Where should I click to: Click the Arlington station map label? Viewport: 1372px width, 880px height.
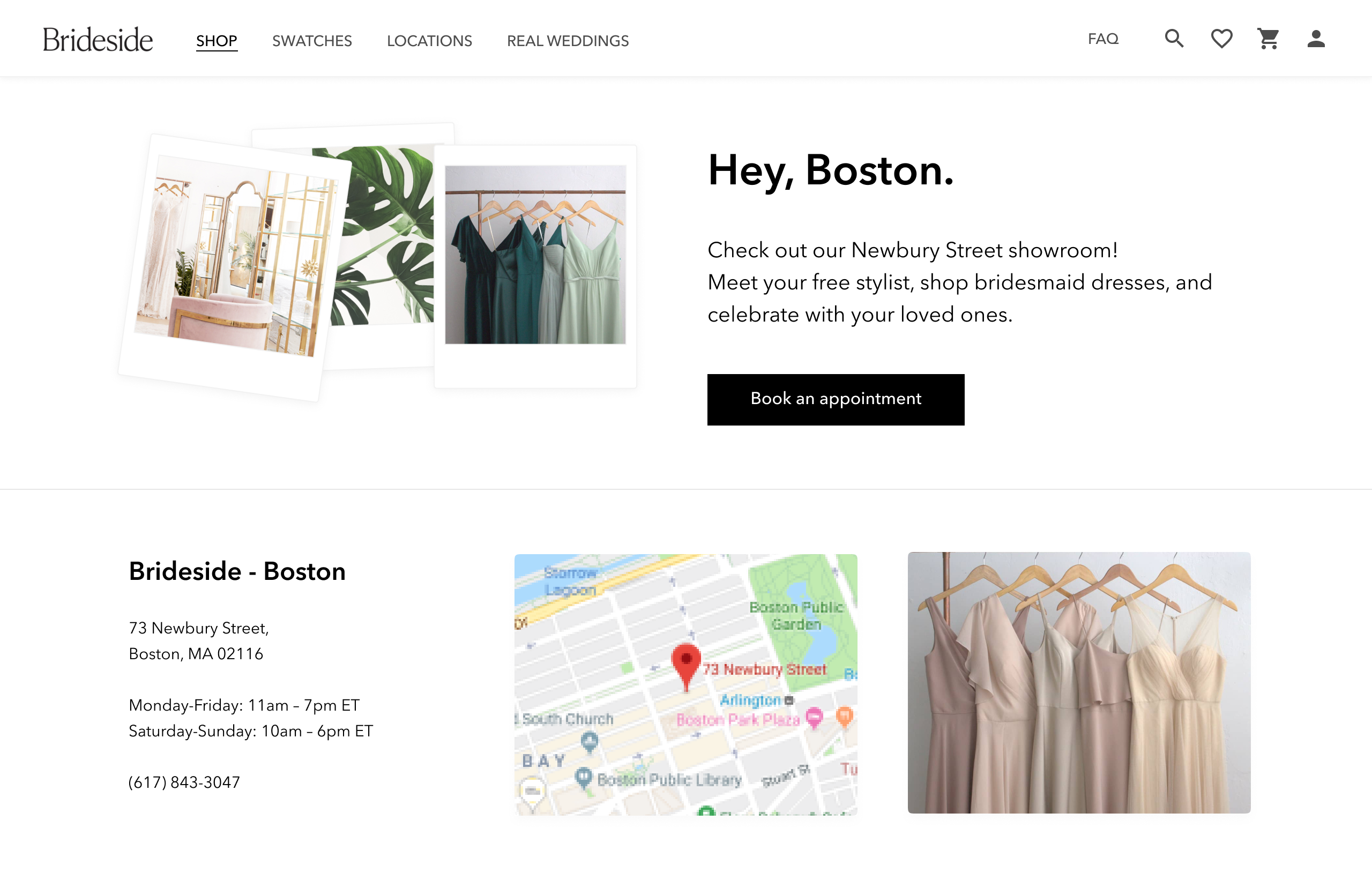[x=750, y=700]
